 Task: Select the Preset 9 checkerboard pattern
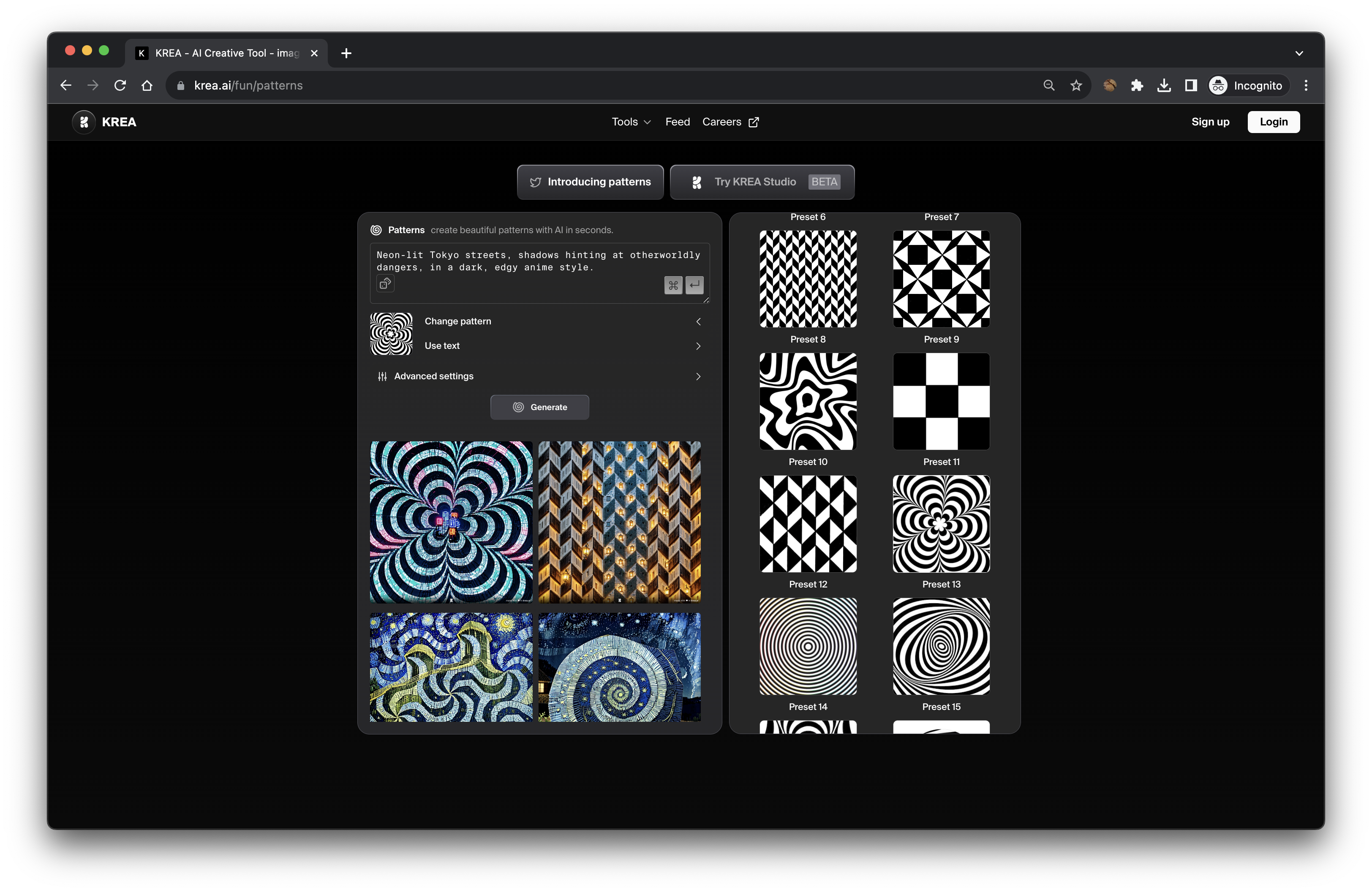click(941, 402)
